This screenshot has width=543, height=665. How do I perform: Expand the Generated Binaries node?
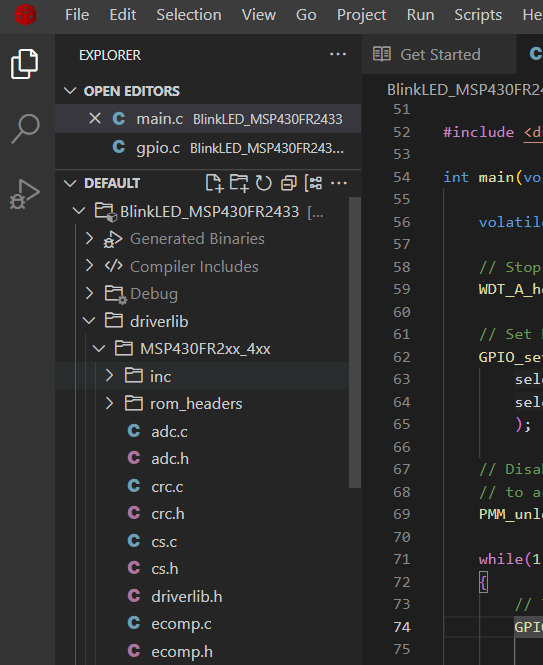click(x=89, y=238)
